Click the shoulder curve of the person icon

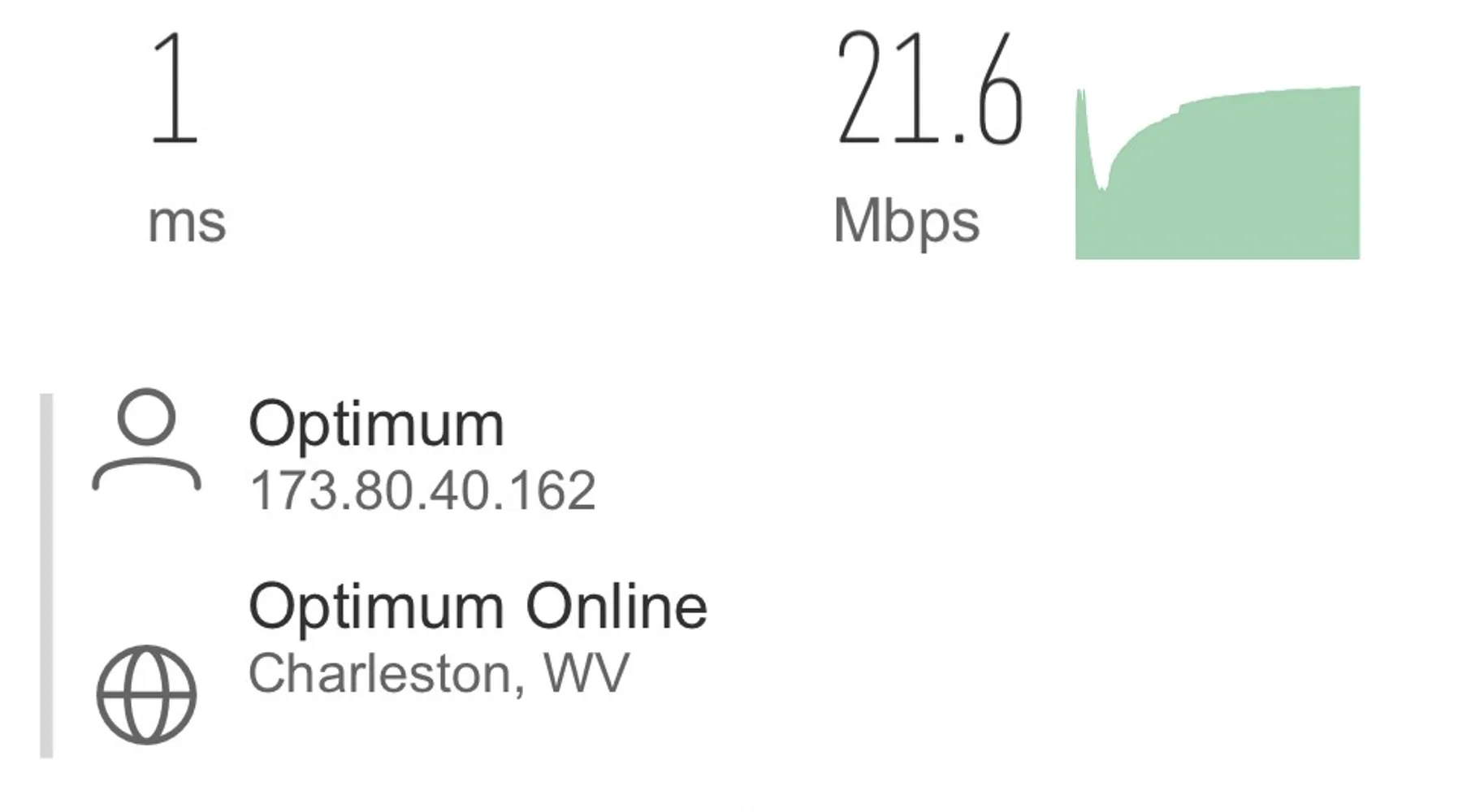pos(146,475)
